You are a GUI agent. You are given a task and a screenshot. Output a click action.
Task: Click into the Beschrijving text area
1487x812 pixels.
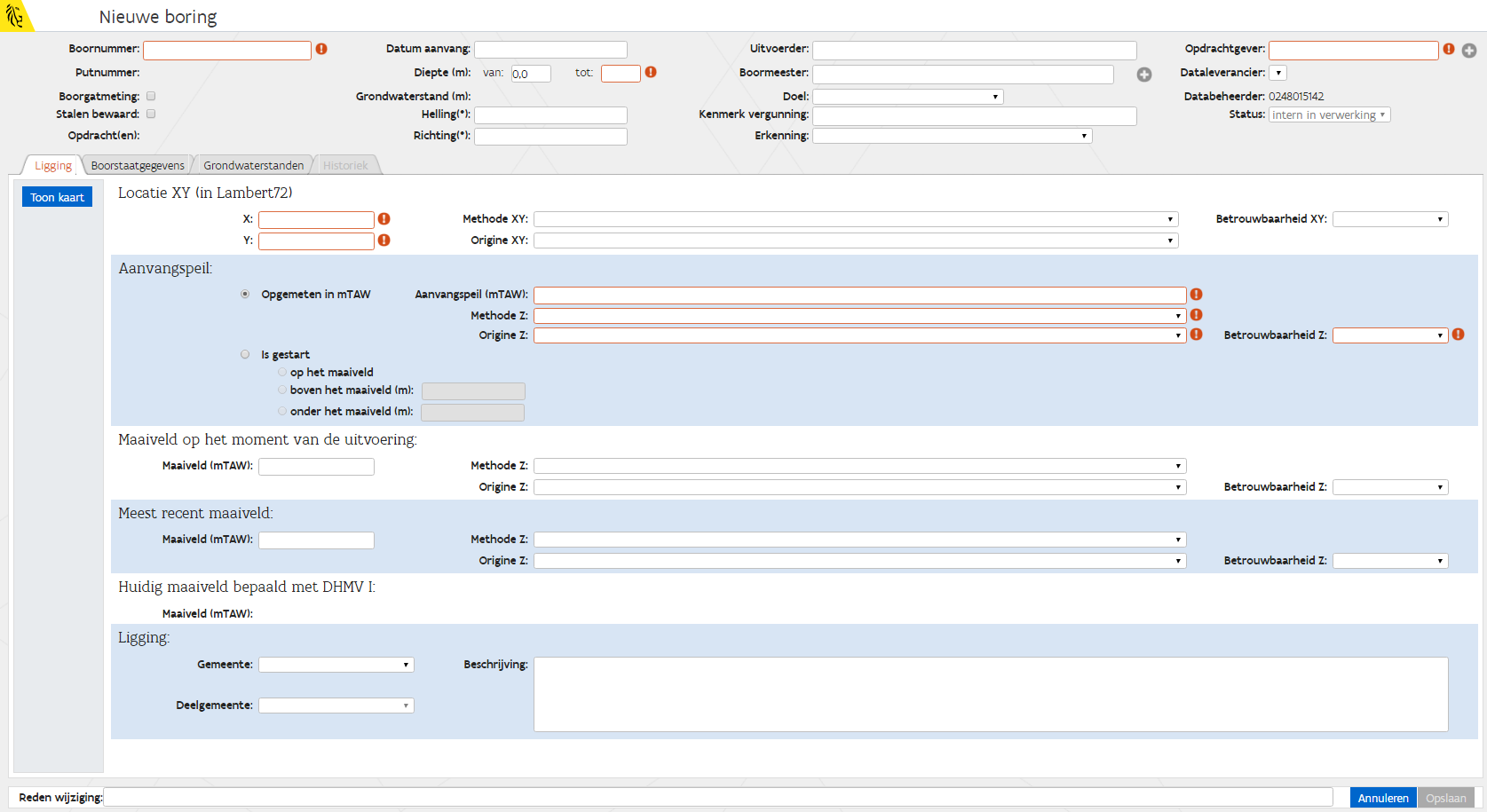pos(991,694)
